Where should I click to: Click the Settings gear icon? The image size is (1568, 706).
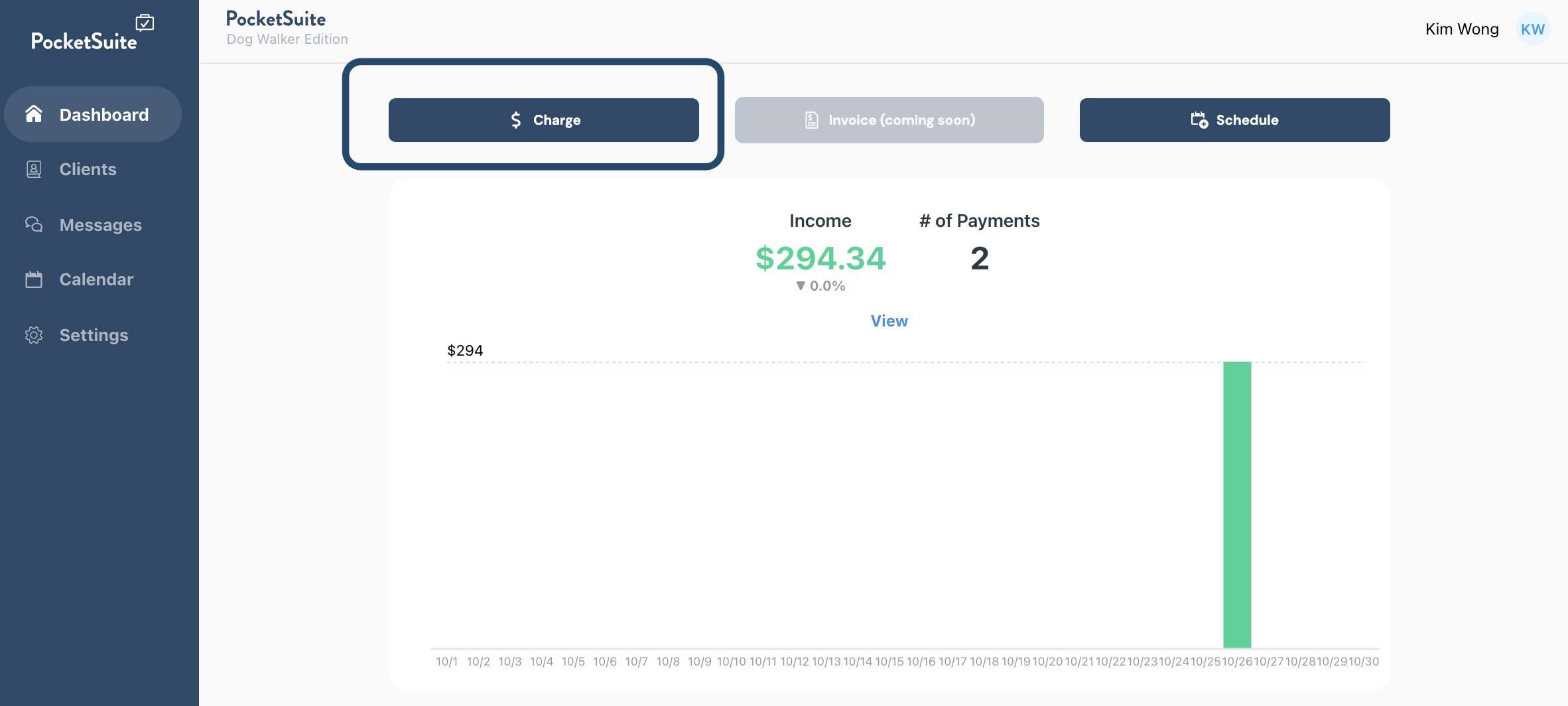34,335
